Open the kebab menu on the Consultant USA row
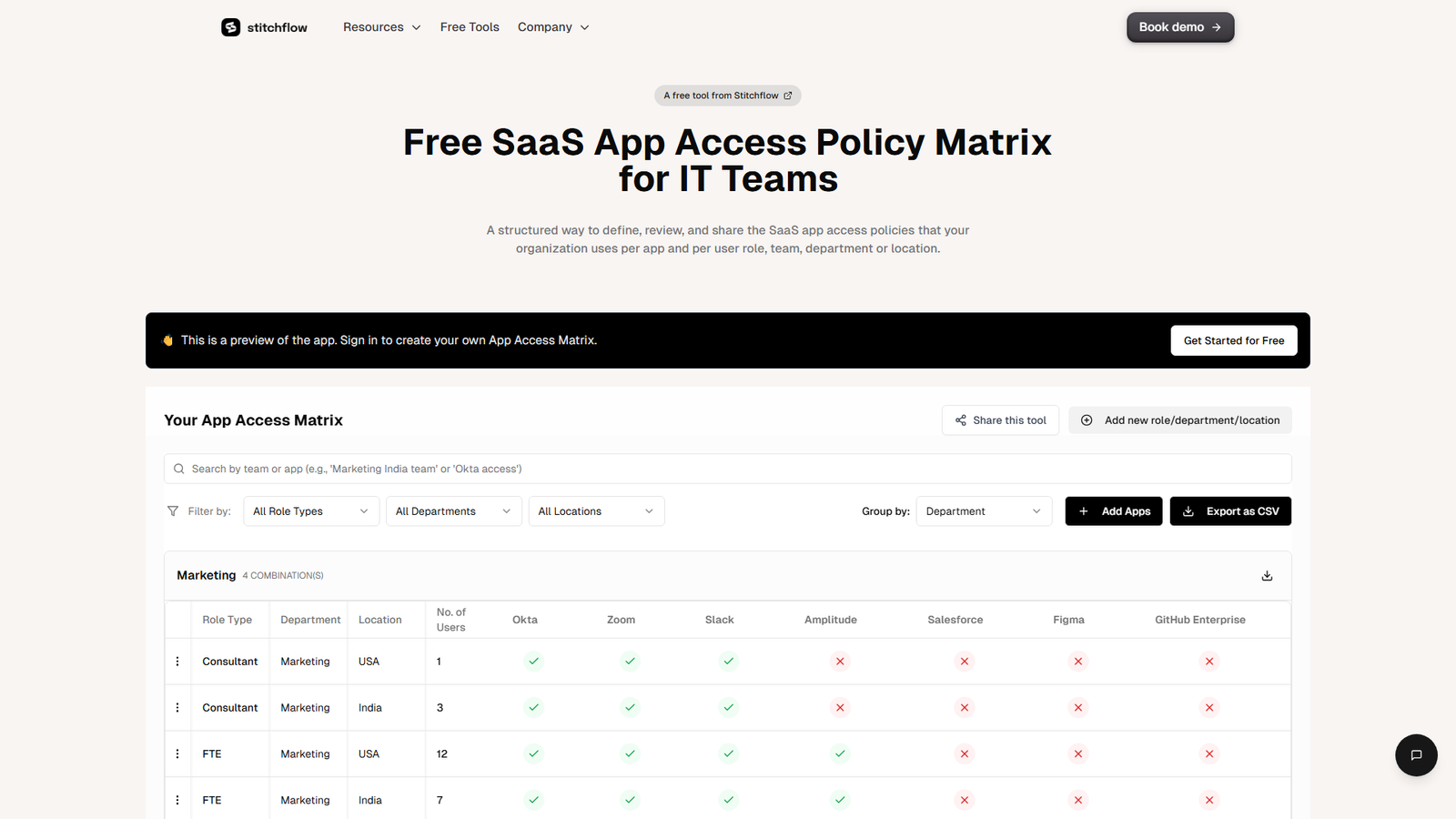 pyautogui.click(x=177, y=662)
